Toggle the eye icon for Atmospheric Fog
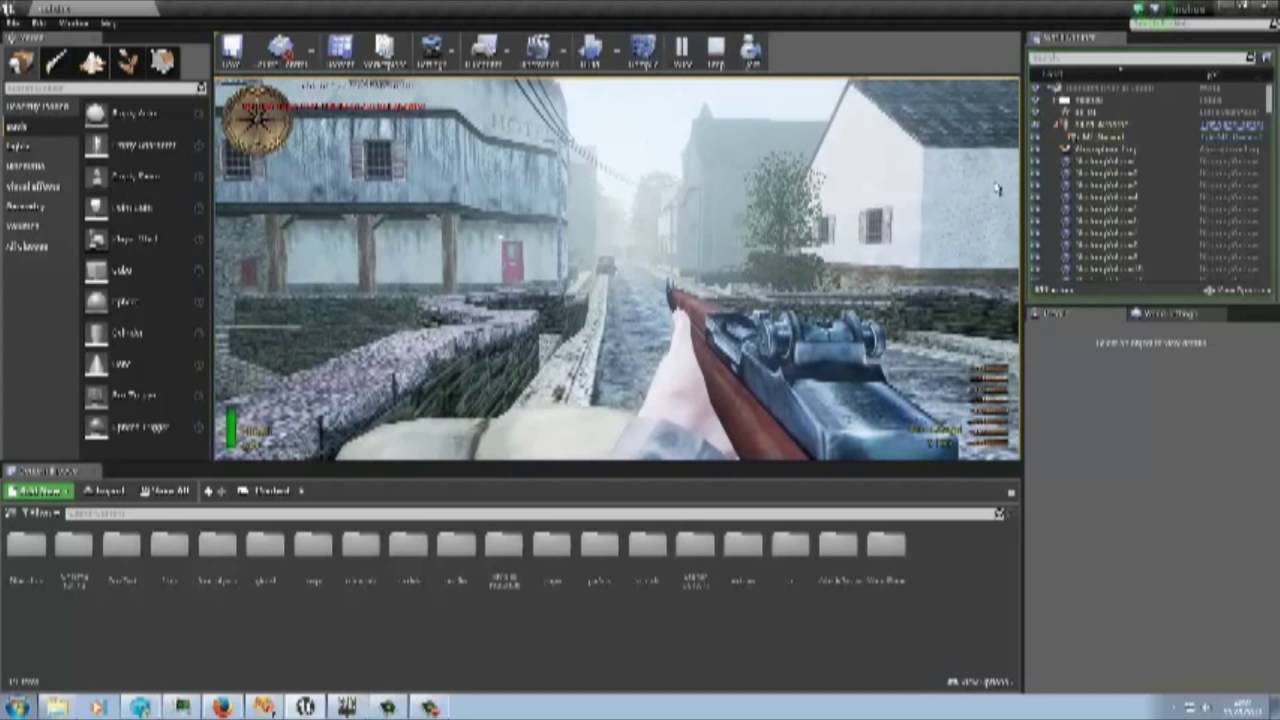Viewport: 1280px width, 720px height. coord(1035,149)
